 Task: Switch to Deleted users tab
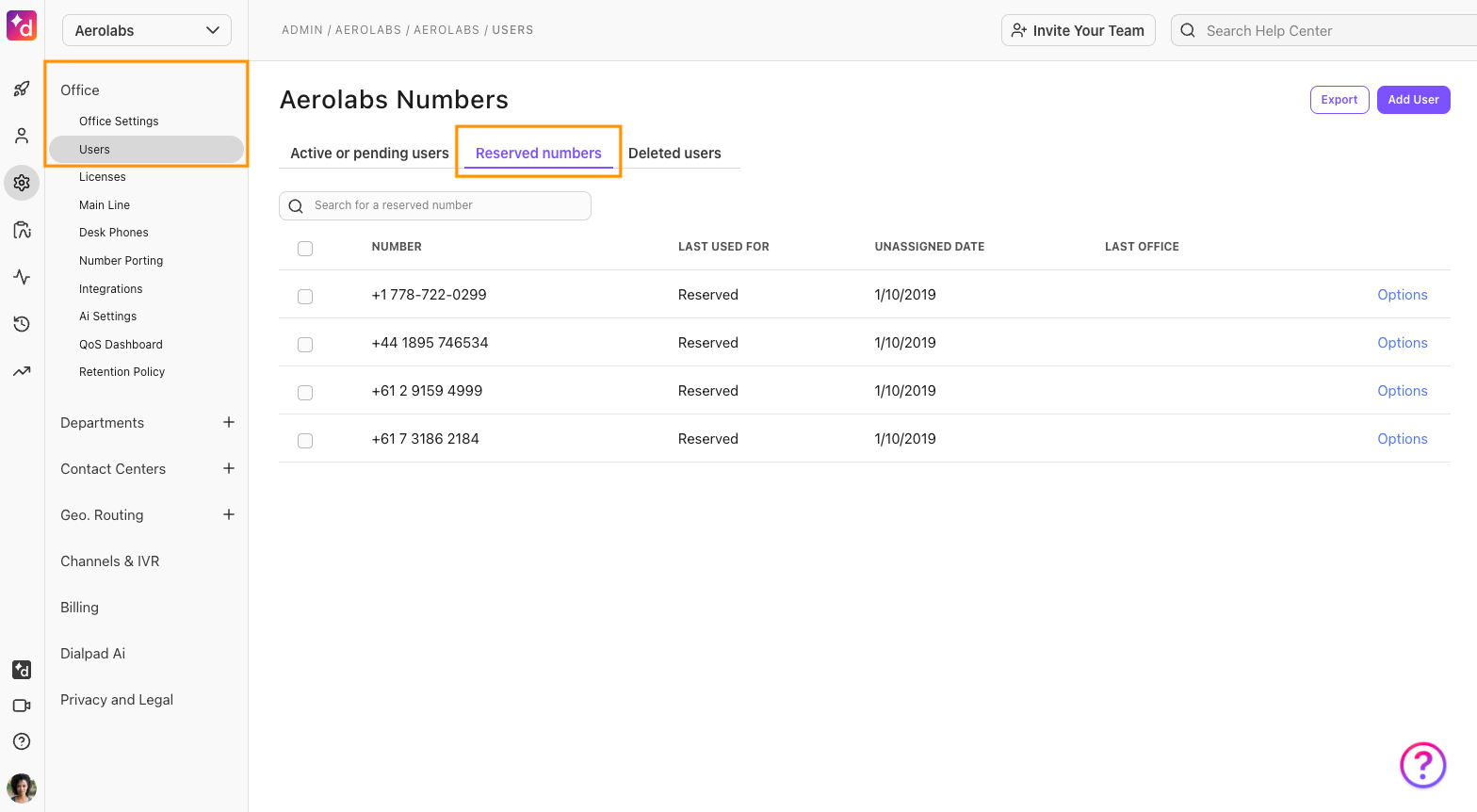[674, 153]
